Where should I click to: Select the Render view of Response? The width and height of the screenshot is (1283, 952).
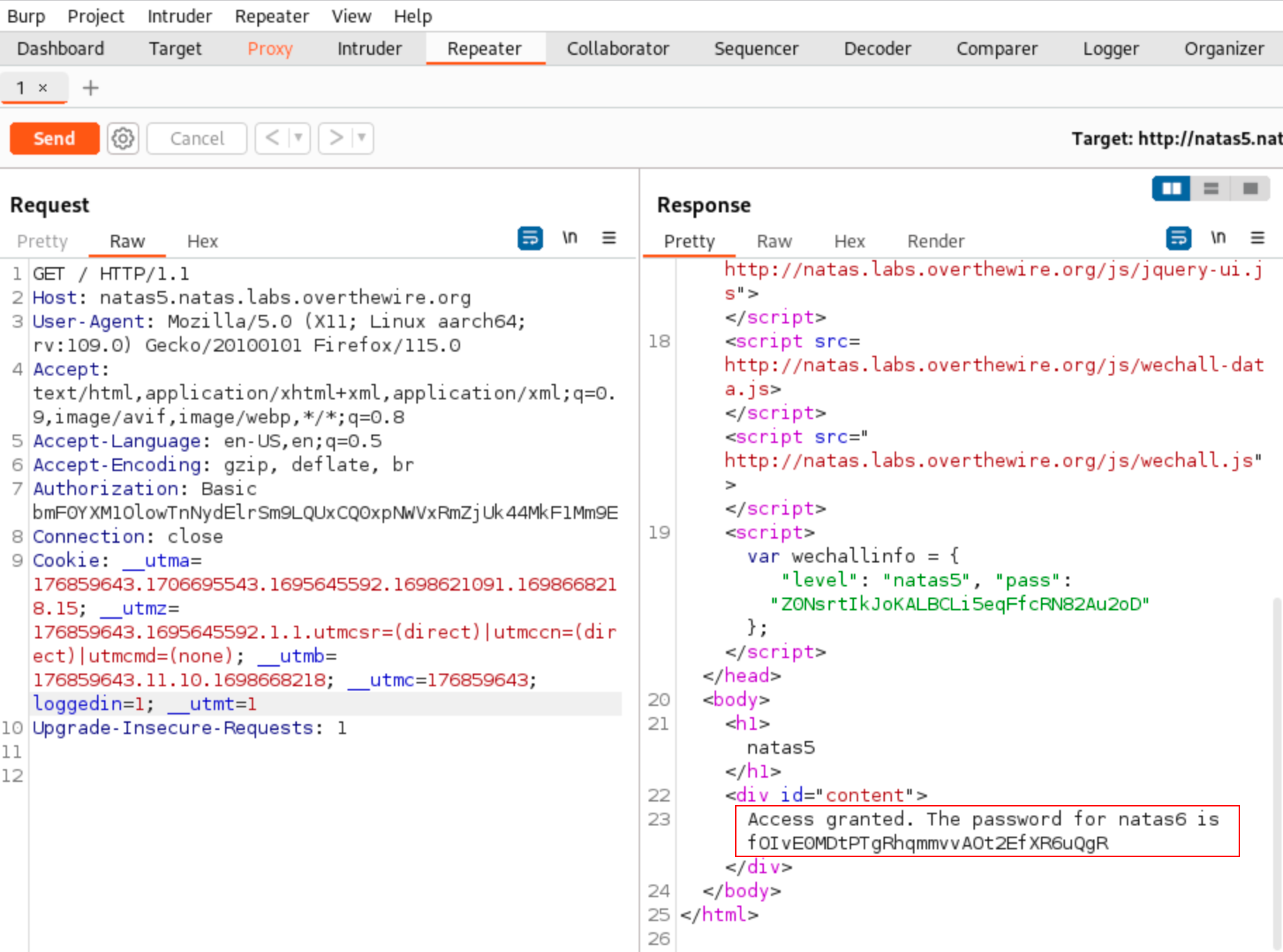936,241
